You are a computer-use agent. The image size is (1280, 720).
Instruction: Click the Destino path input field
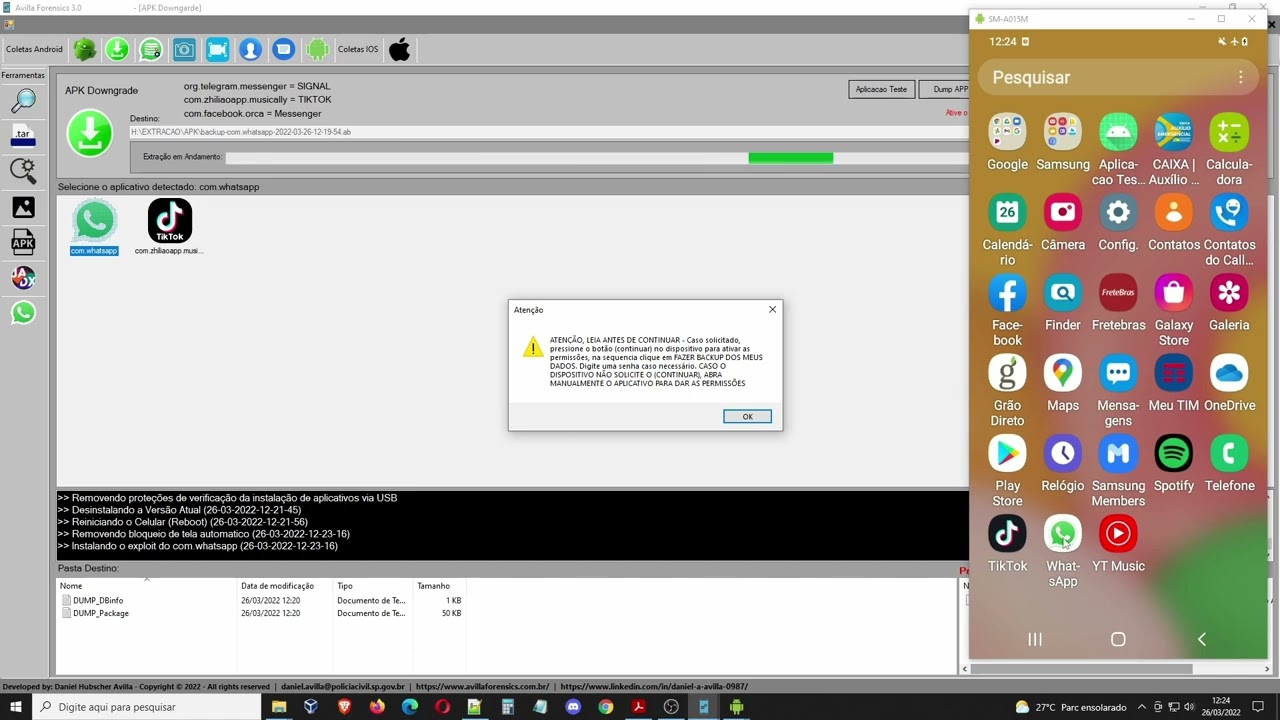coord(548,132)
